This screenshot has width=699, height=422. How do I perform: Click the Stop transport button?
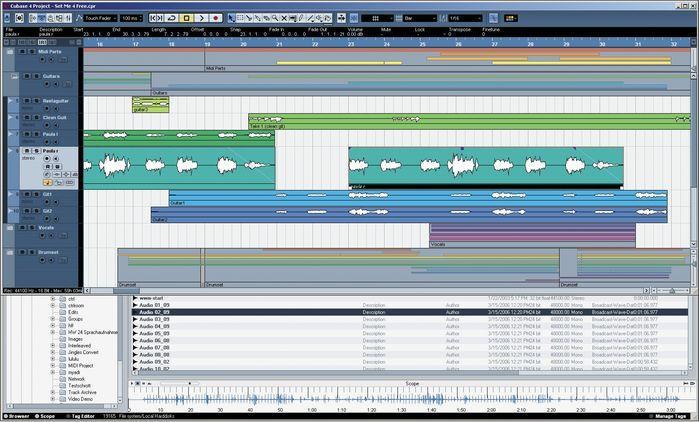point(186,18)
